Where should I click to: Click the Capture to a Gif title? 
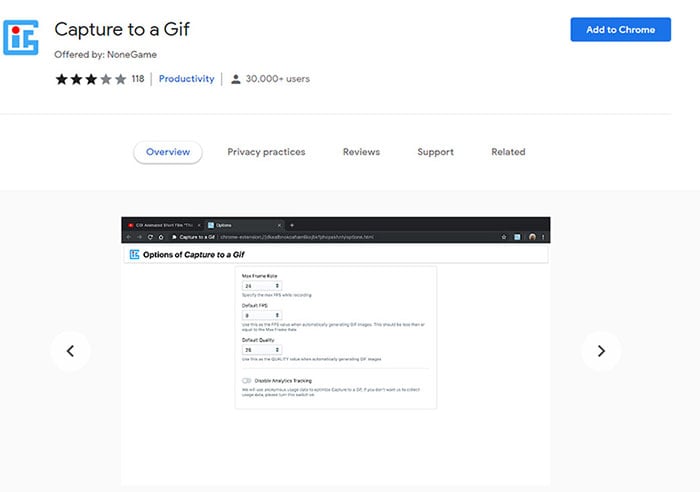coord(122,29)
